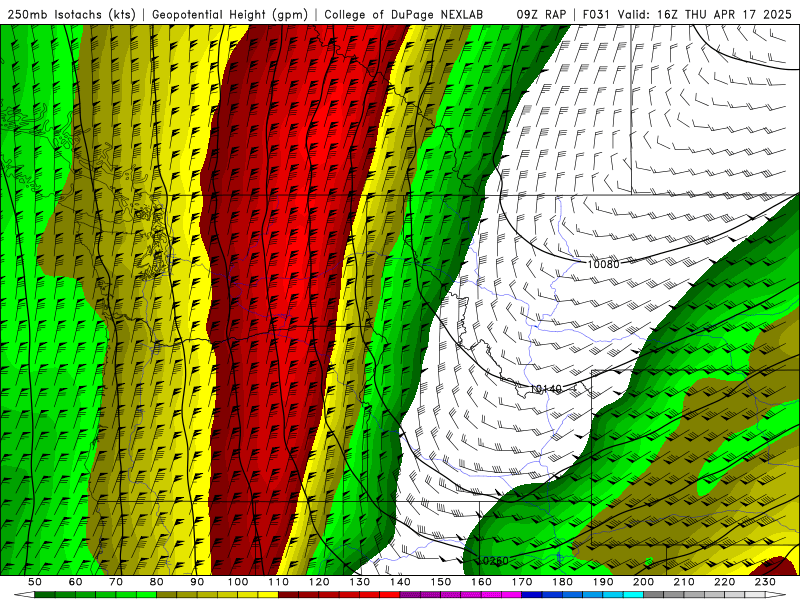Click the "College of DuPage NEXLAB" text
The height and width of the screenshot is (600, 800).
point(404,15)
